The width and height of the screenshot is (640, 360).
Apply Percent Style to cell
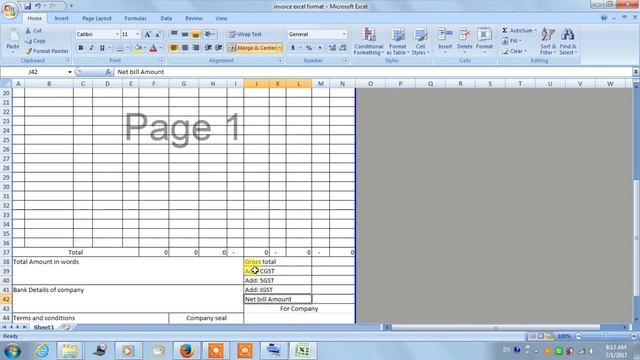[x=309, y=48]
